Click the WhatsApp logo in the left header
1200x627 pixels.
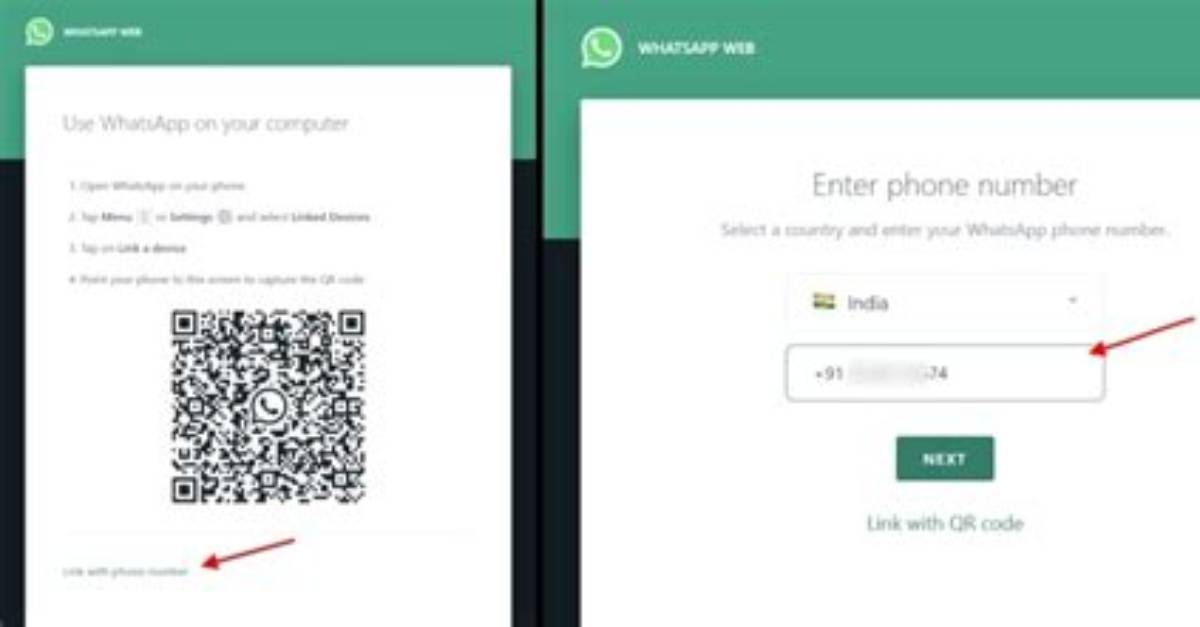click(39, 31)
